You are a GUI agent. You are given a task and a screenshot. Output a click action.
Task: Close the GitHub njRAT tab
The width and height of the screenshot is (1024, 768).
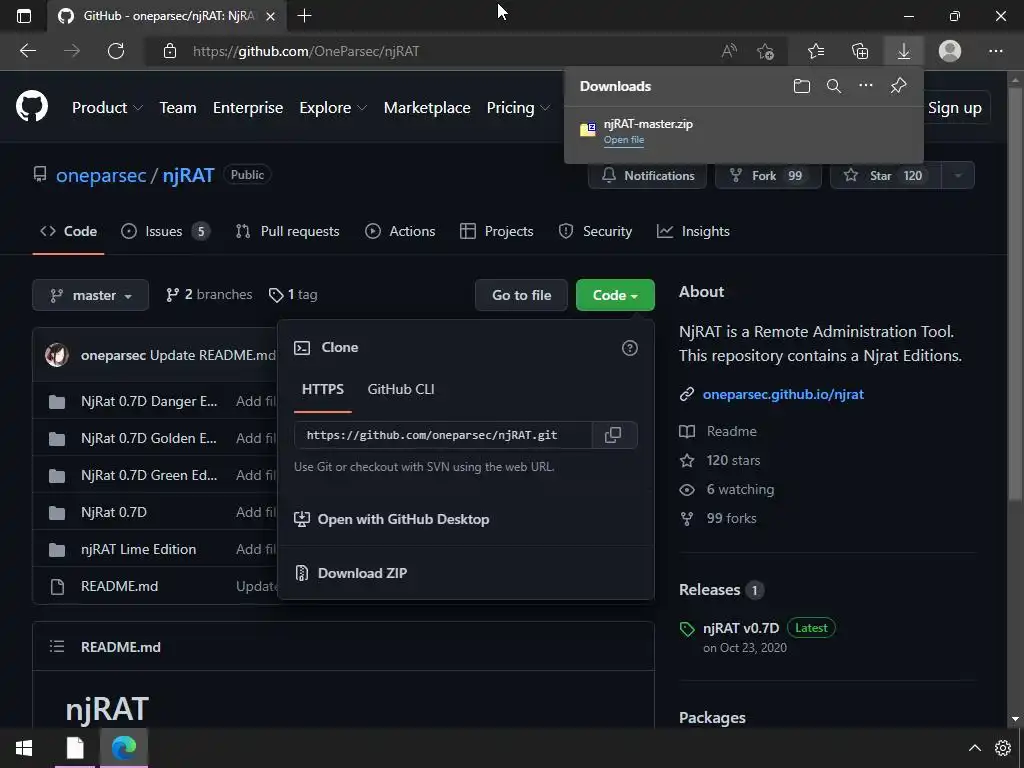[270, 16]
